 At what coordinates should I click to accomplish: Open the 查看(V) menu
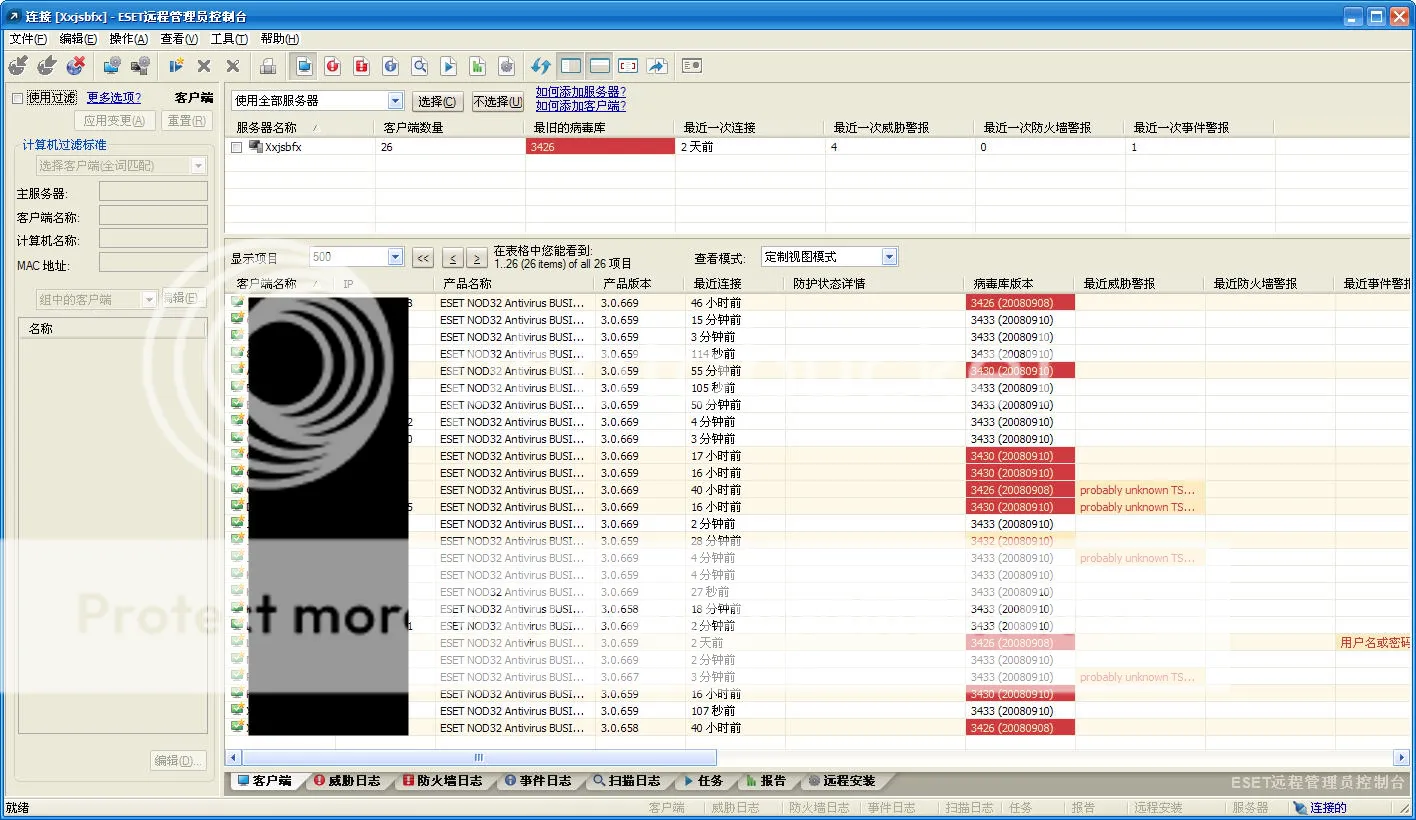pos(179,39)
